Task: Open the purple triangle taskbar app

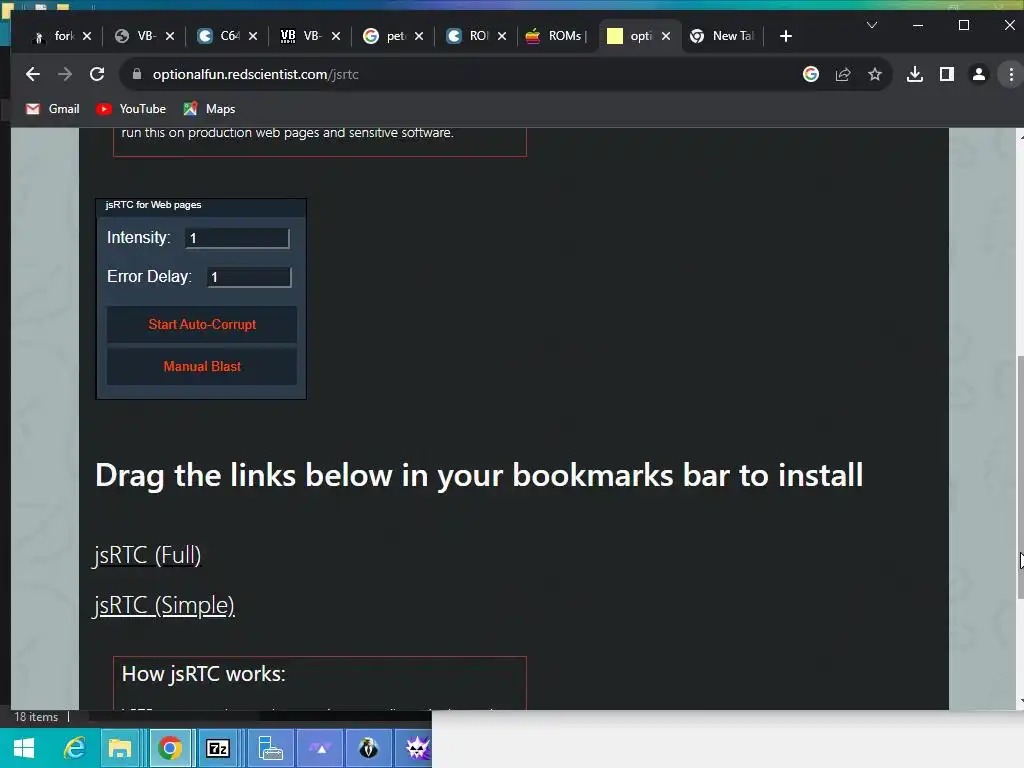Action: [321, 748]
